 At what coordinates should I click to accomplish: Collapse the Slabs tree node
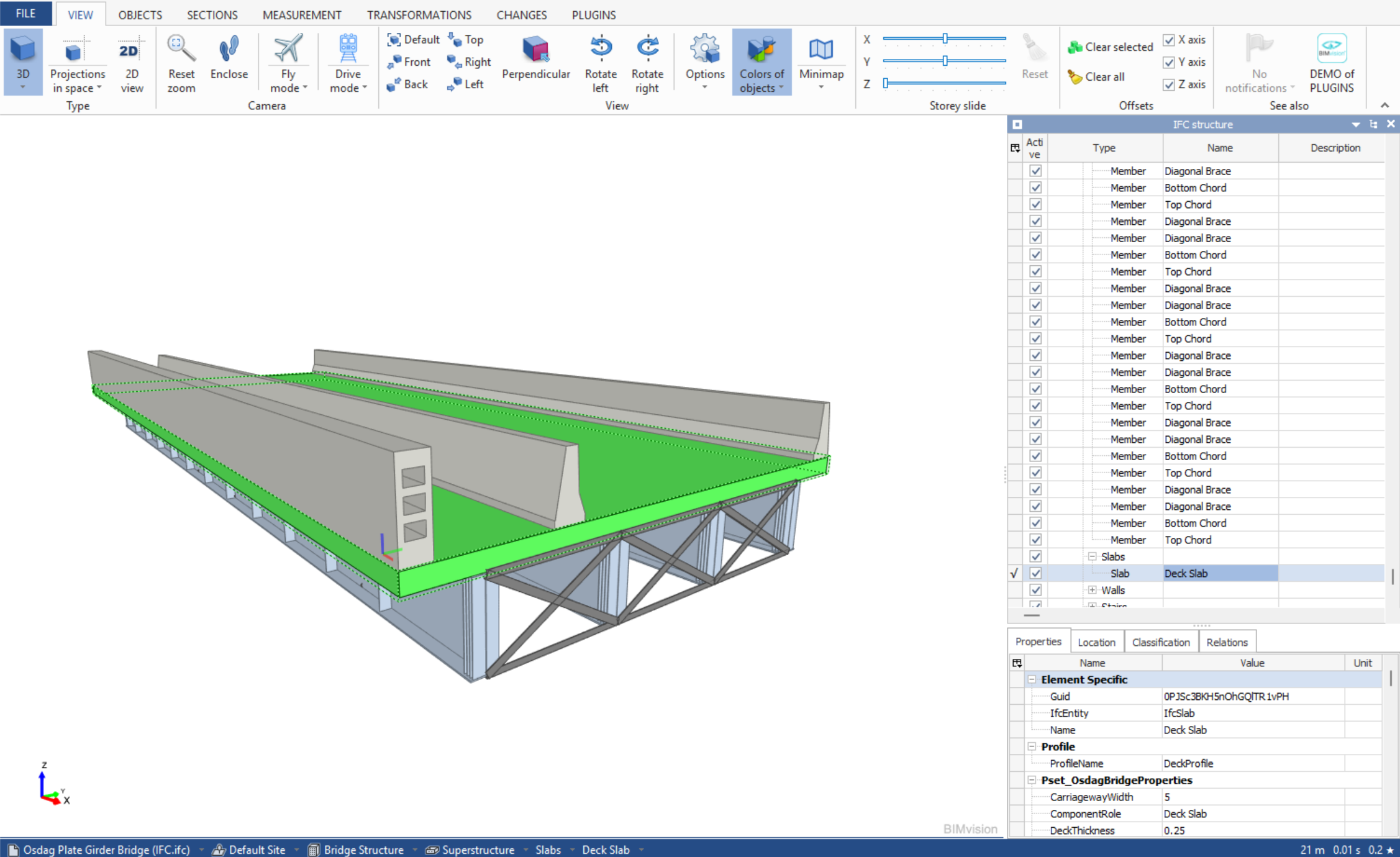point(1092,556)
